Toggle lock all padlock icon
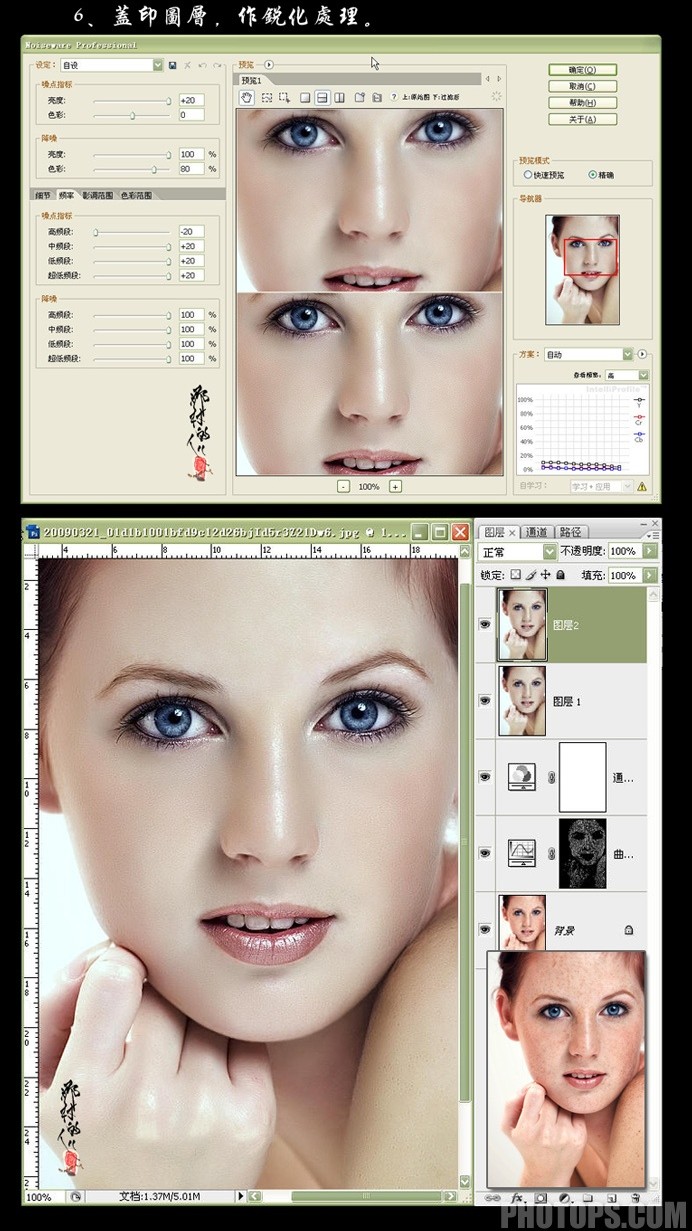Screen dimensions: 692x1231 point(560,575)
